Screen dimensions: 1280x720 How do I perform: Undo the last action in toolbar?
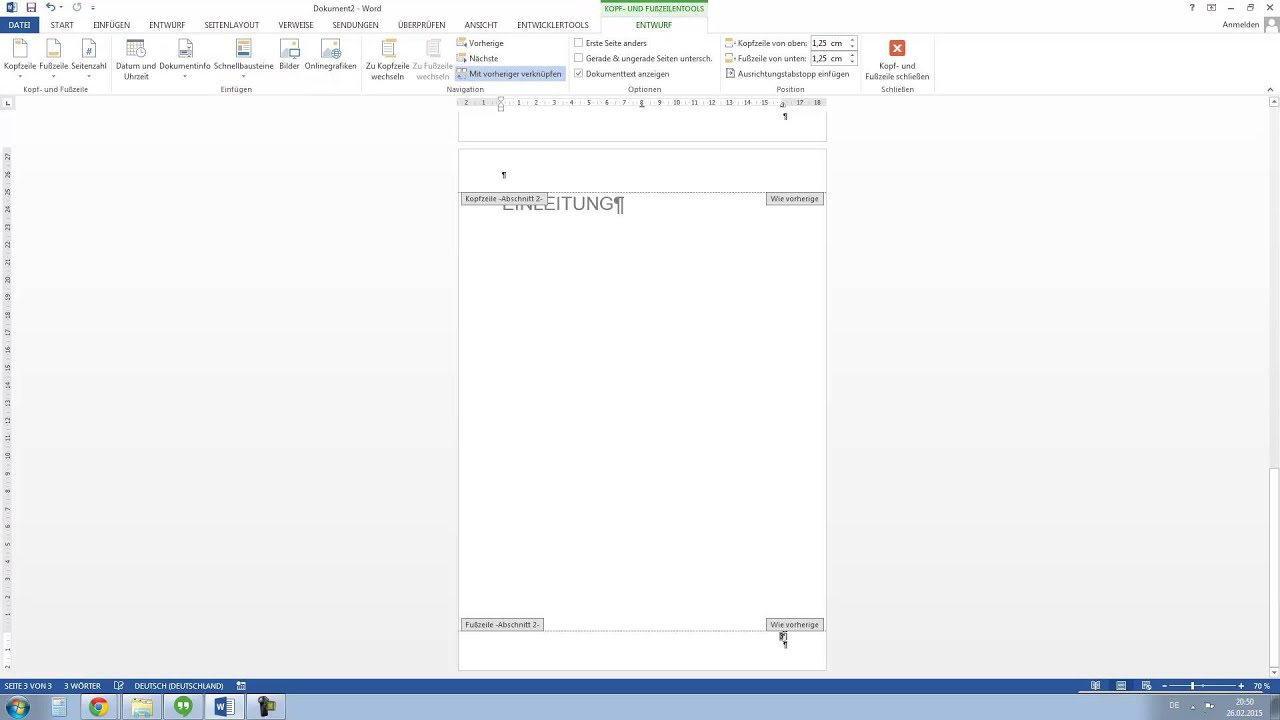[50, 8]
